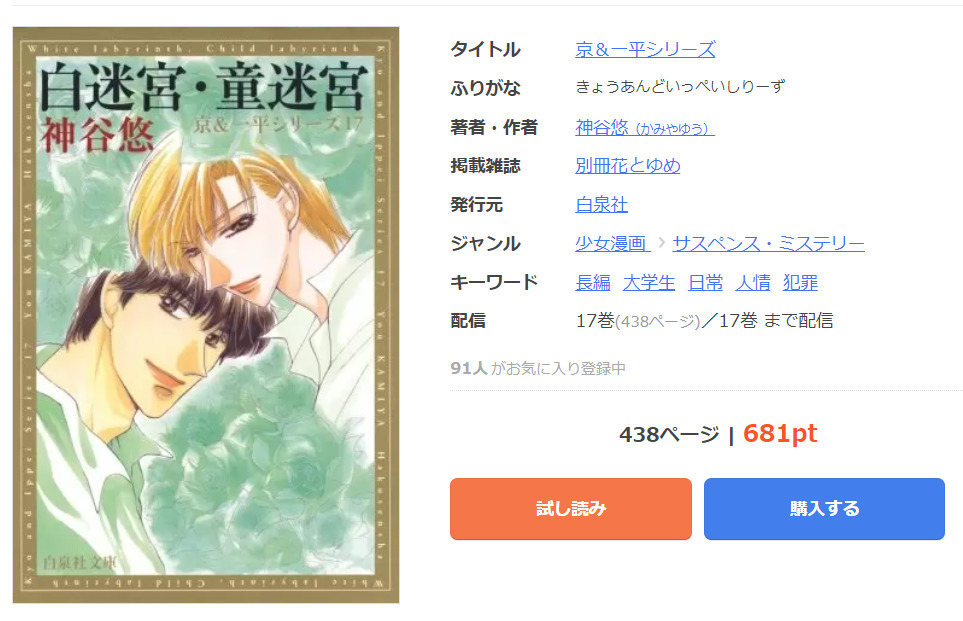Click the red 681pt price
The image size is (963, 621).
tap(780, 434)
